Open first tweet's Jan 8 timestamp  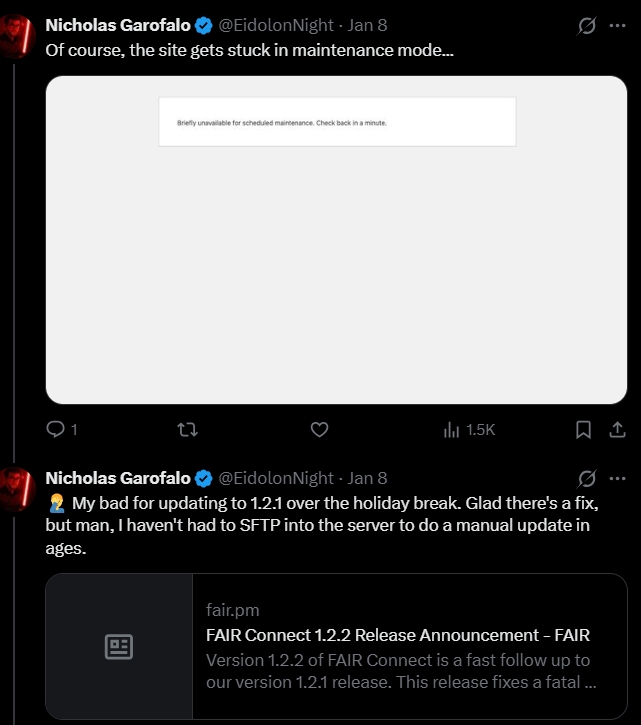(367, 26)
